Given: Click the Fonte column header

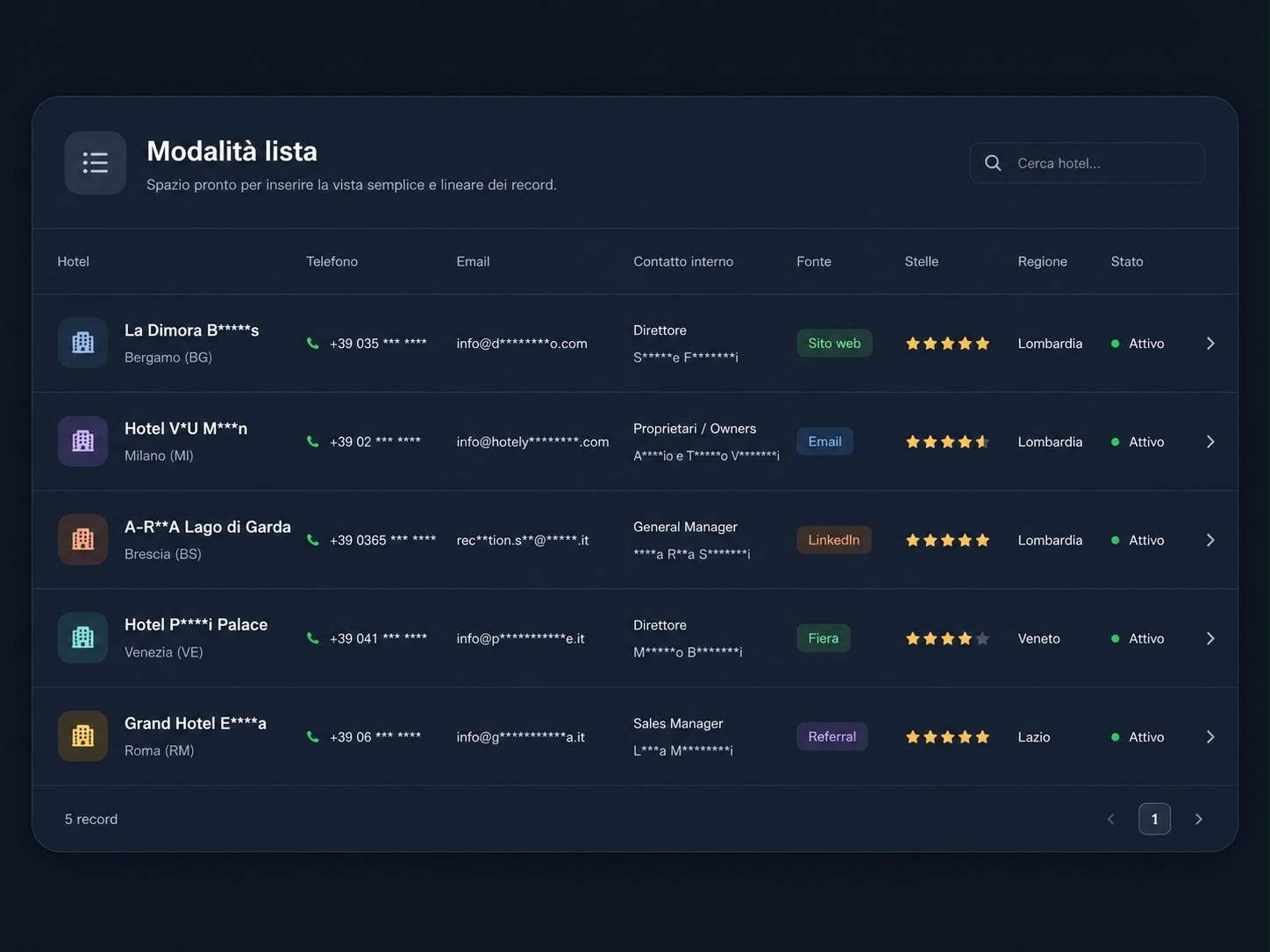Looking at the screenshot, I should (x=814, y=261).
